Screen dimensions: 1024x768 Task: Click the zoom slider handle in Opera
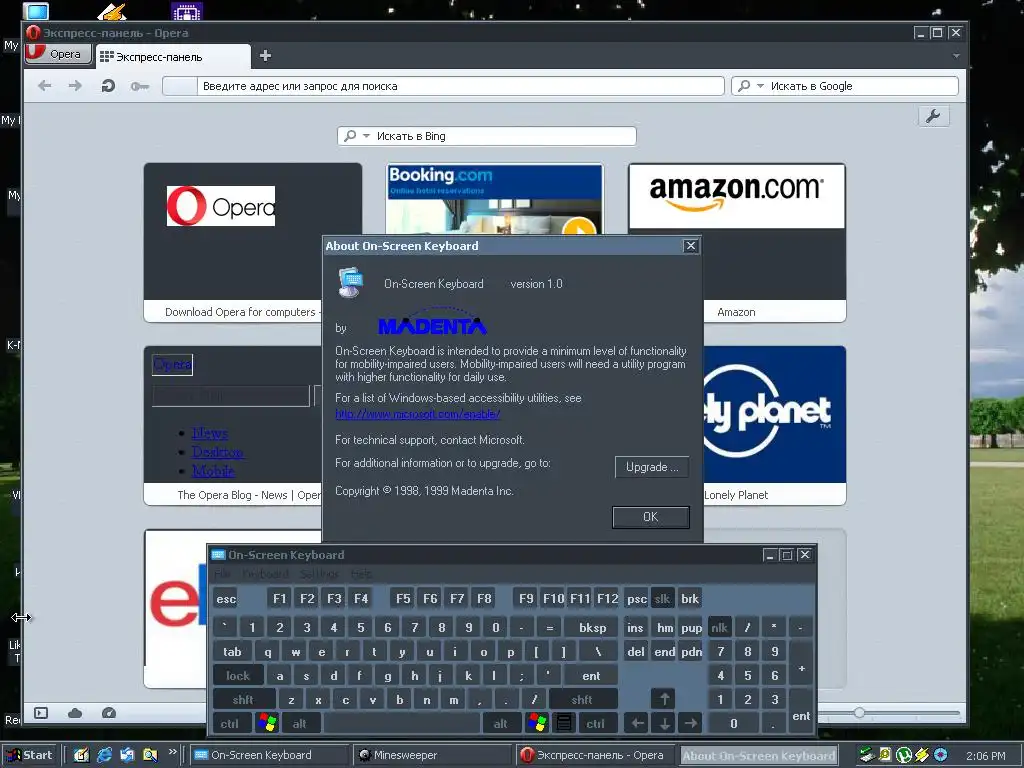tap(859, 712)
